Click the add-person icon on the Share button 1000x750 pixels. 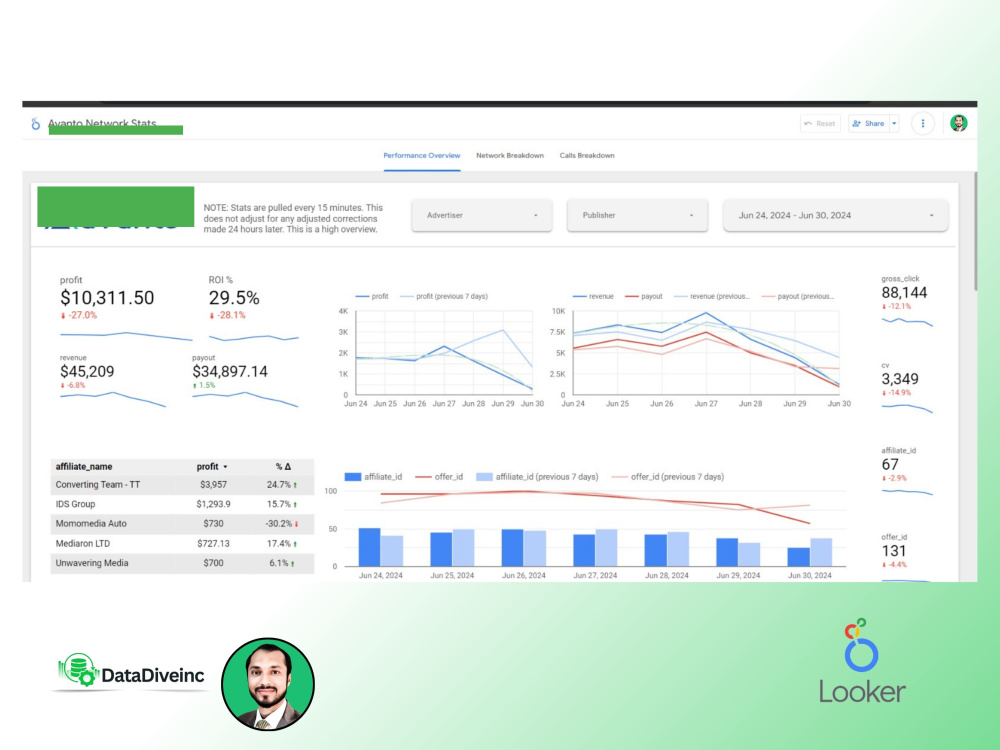pyautogui.click(x=855, y=123)
